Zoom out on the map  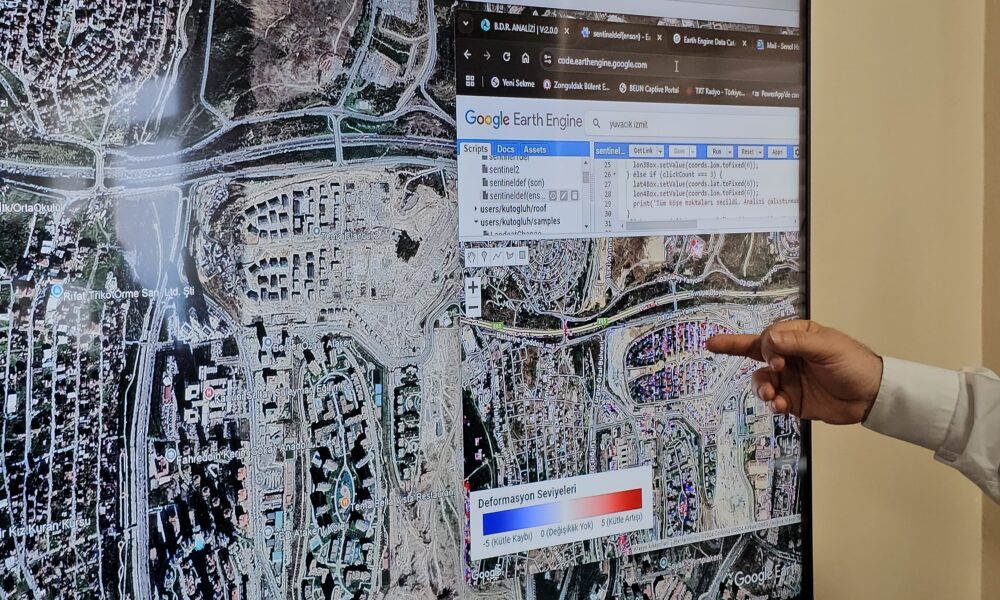pos(473,308)
